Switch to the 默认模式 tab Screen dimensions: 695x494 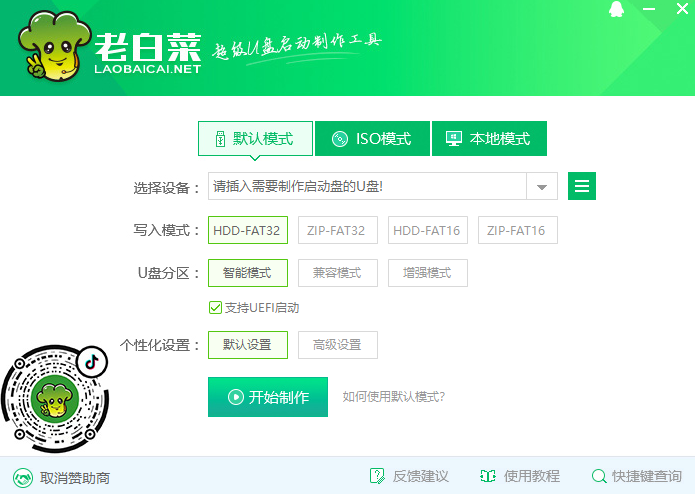click(x=255, y=139)
